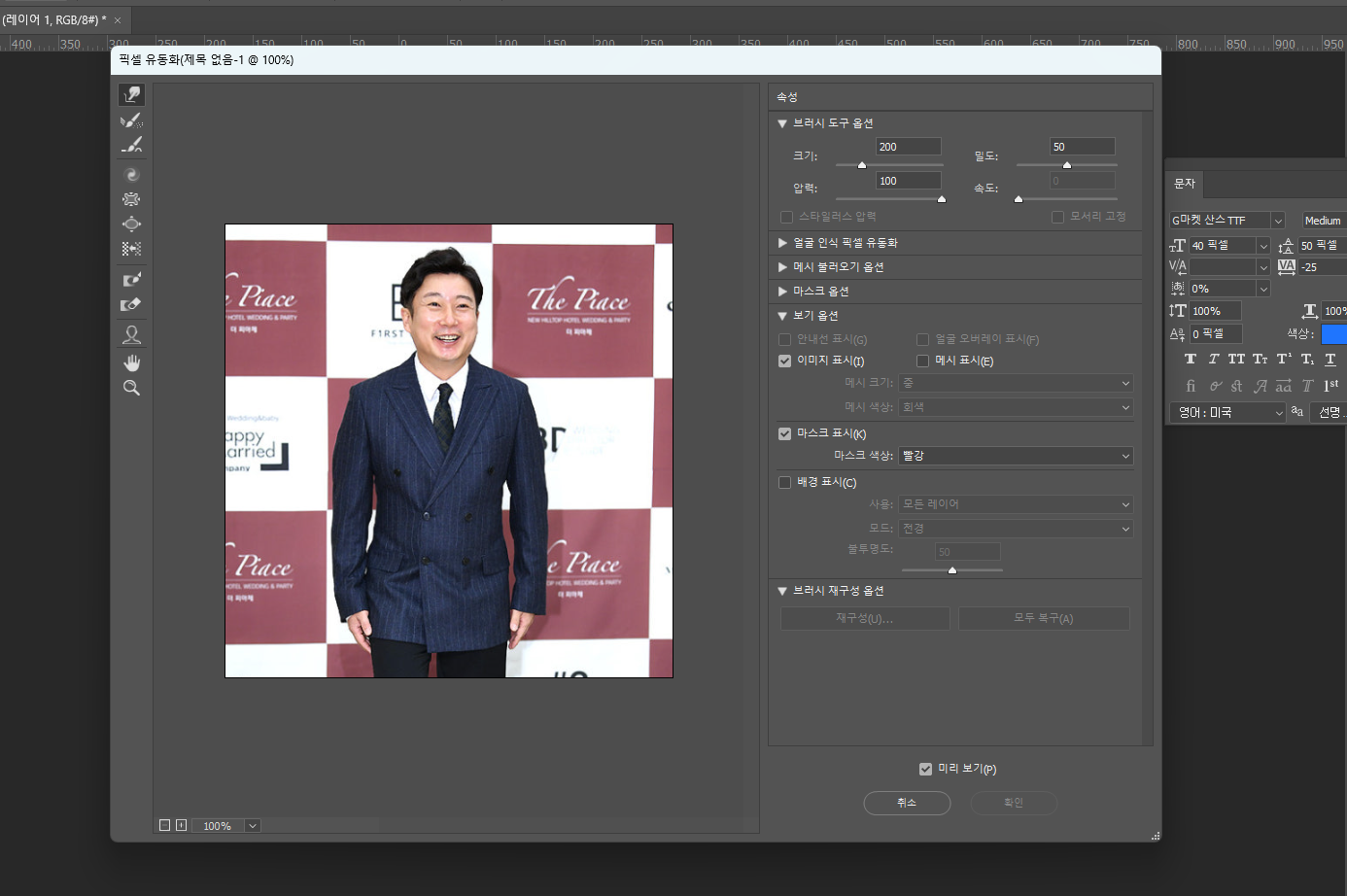
Task: Enable the 메시 표시(E) checkbox
Action: click(922, 361)
